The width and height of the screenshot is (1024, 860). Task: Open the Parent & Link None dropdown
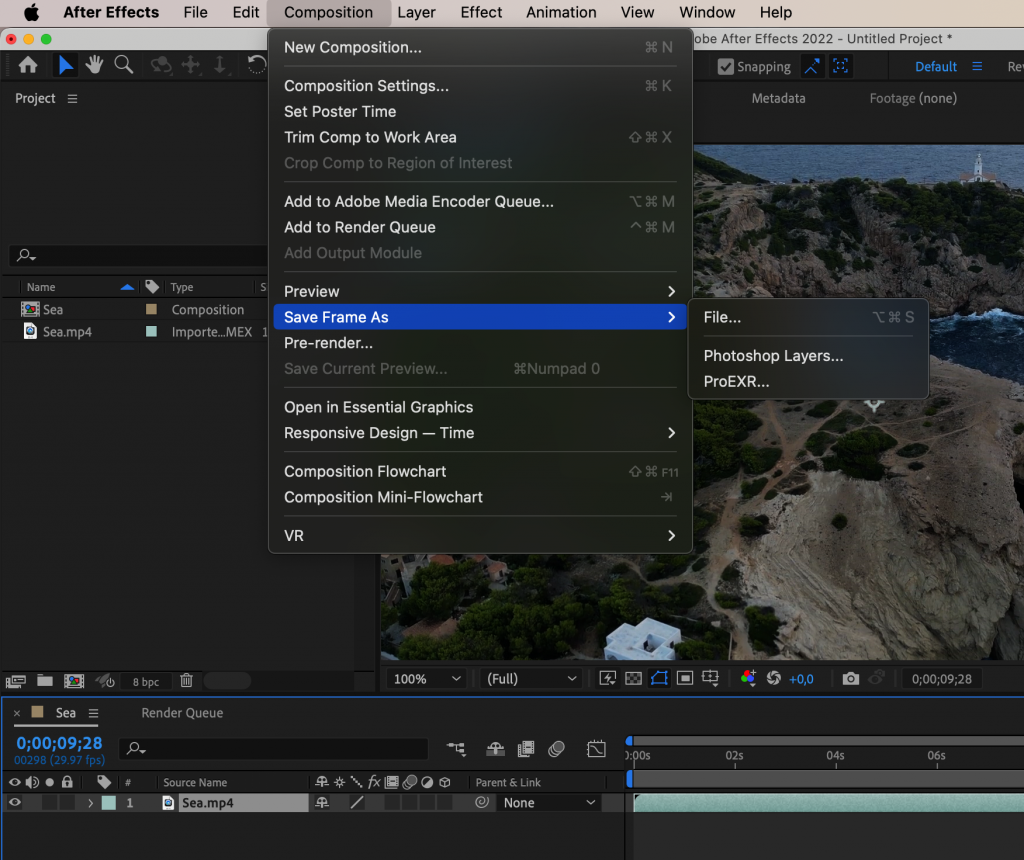(549, 802)
